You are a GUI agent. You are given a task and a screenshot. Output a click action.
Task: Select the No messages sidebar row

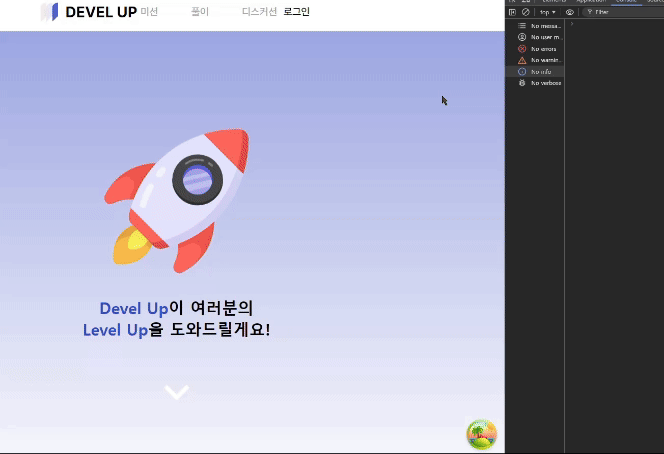click(x=535, y=26)
